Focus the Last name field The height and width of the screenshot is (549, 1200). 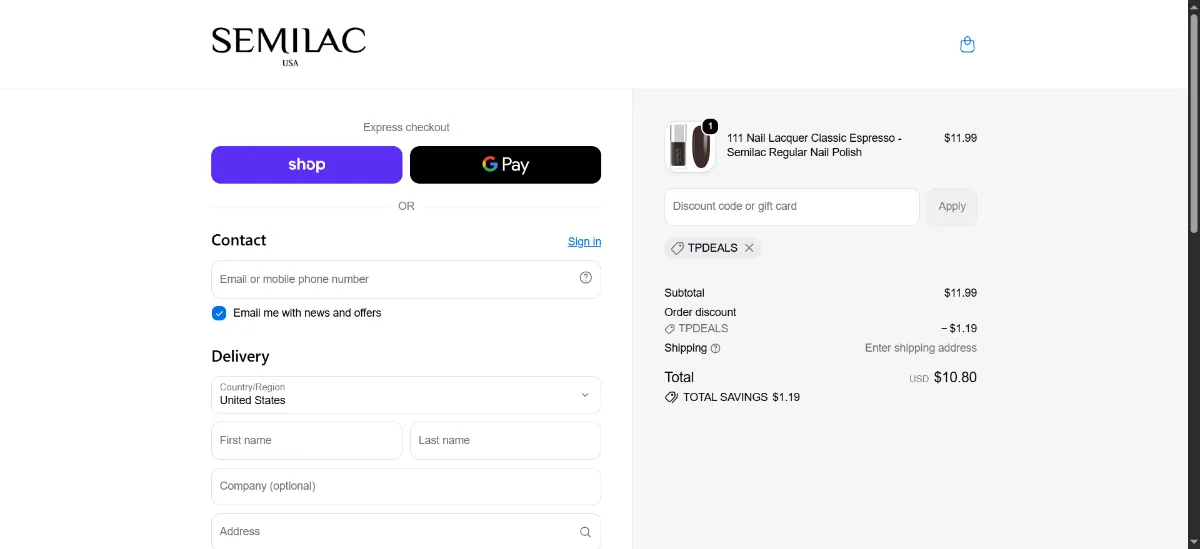click(505, 440)
